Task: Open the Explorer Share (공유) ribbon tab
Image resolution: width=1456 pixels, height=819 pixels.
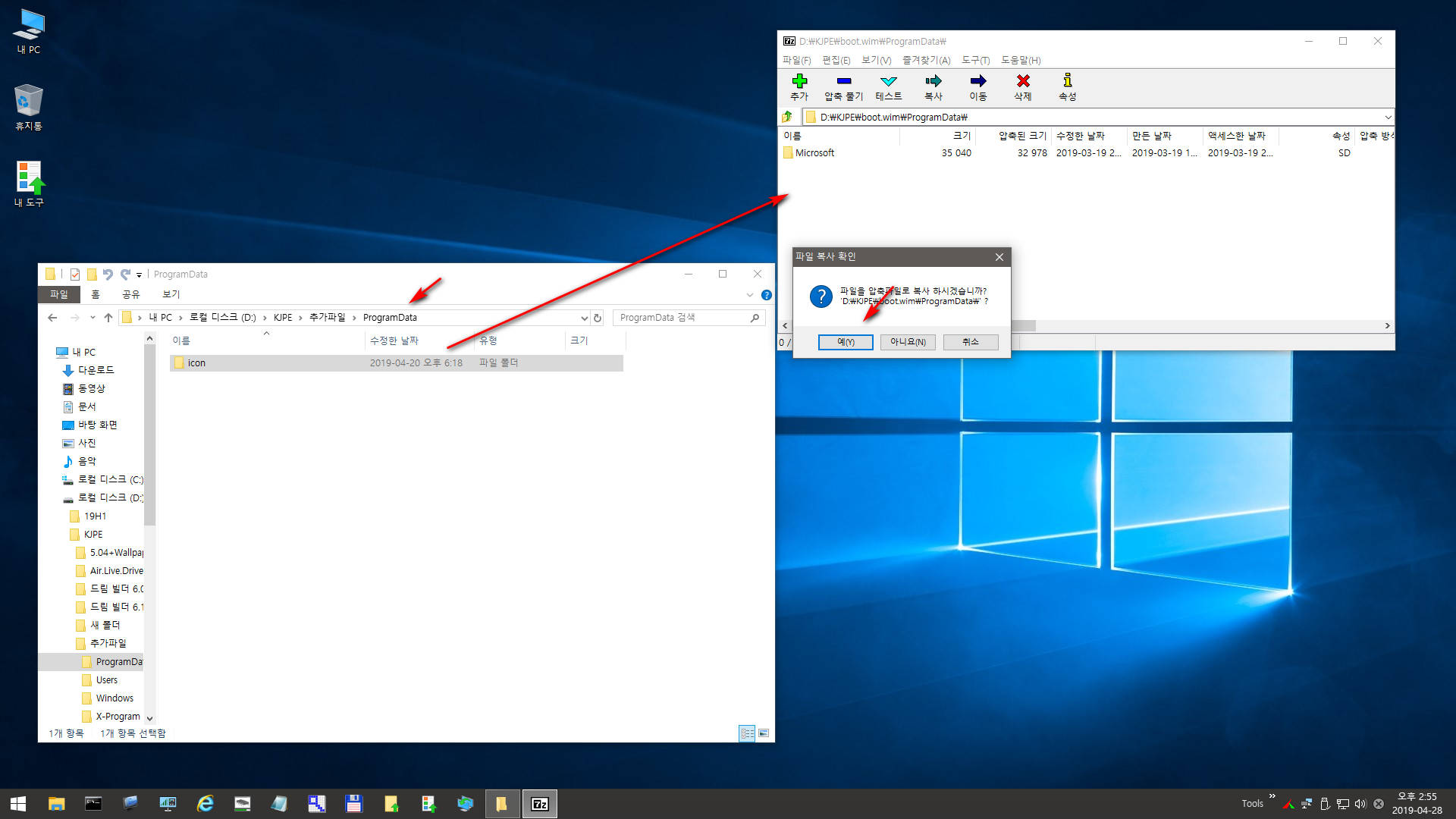Action: tap(131, 295)
